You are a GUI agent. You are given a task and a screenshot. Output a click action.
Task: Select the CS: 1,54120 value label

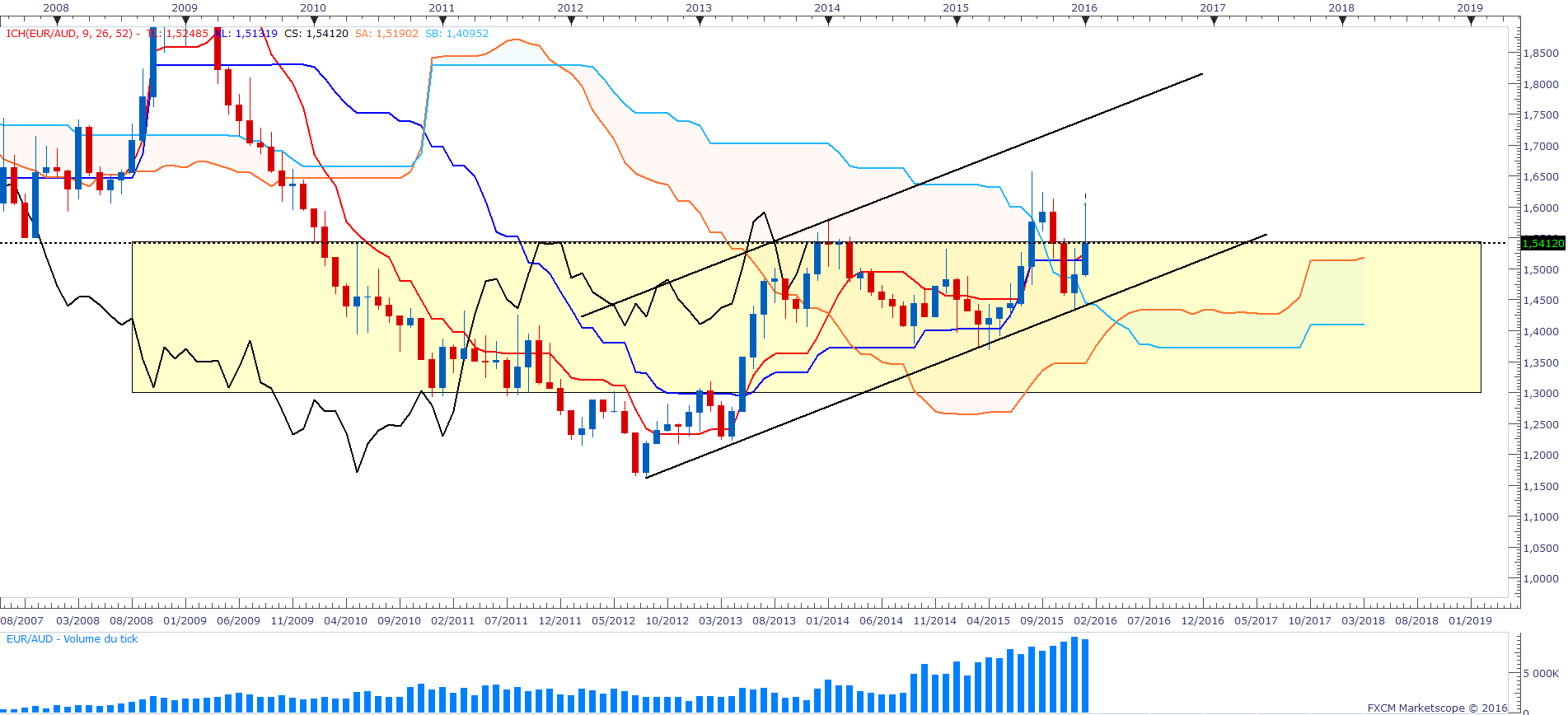point(316,34)
